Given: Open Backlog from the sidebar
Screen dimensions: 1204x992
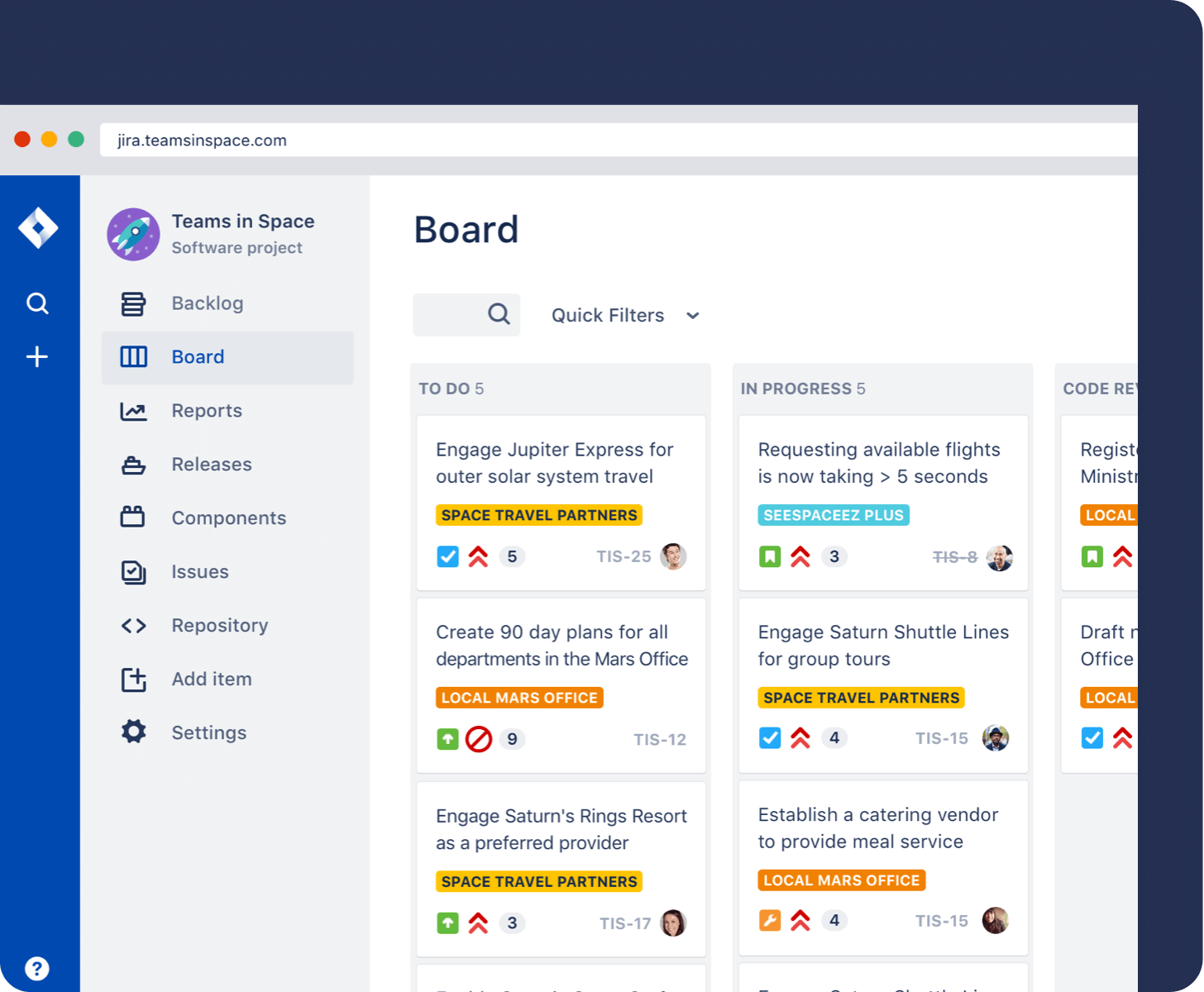Looking at the screenshot, I should [x=227, y=303].
